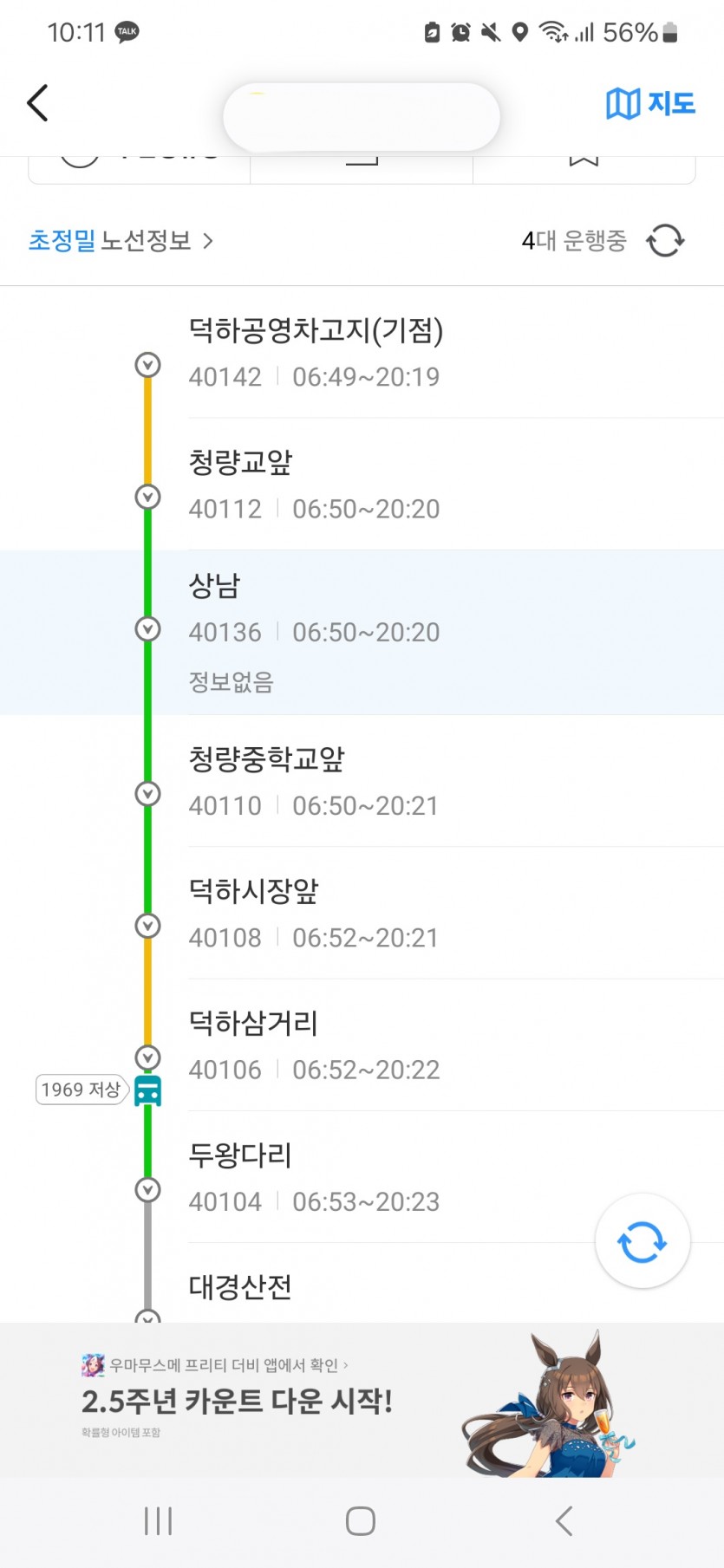Expand the 청량교앞 stop marker
Screen dimensions: 724x1568
pos(148,497)
